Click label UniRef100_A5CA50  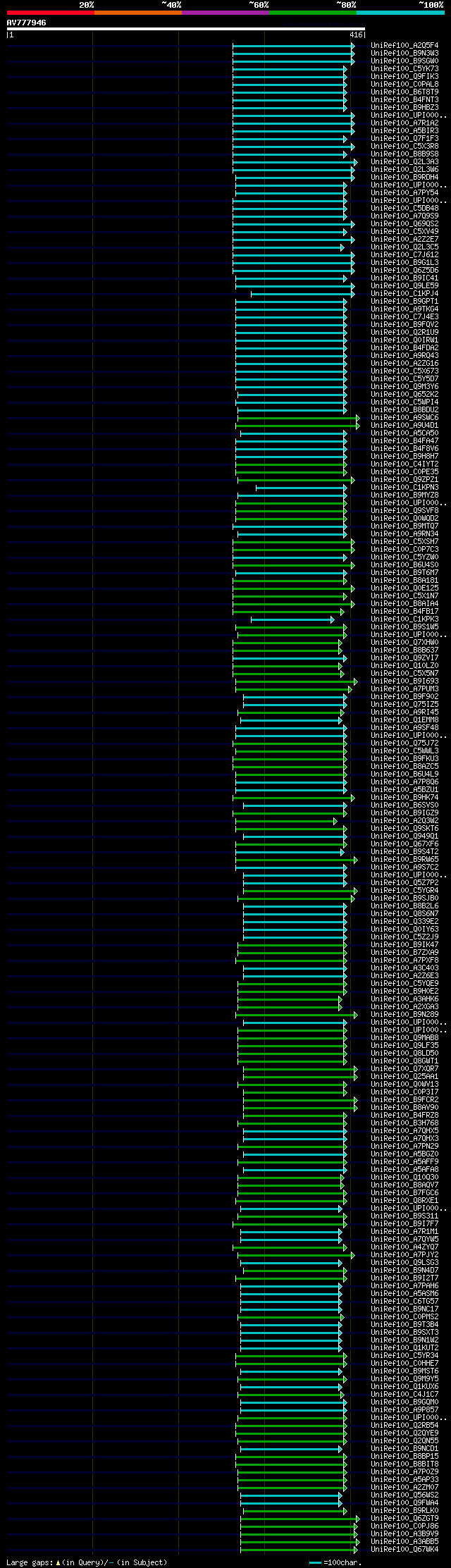coord(404,433)
